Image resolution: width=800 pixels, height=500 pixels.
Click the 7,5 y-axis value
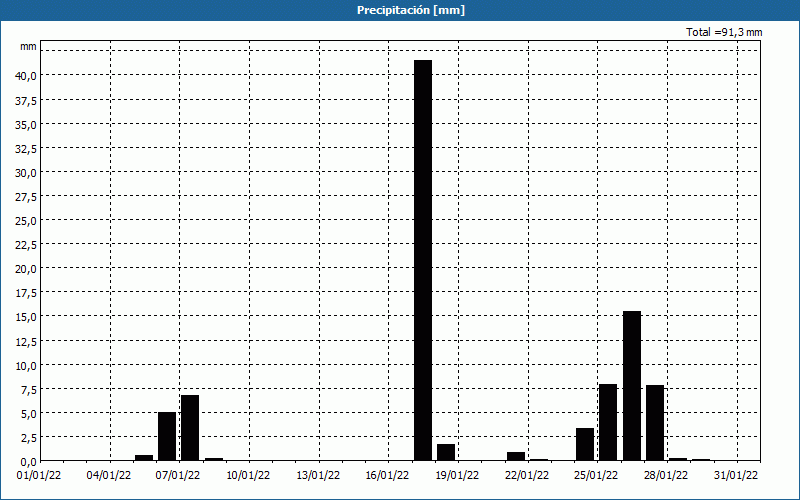coord(28,389)
